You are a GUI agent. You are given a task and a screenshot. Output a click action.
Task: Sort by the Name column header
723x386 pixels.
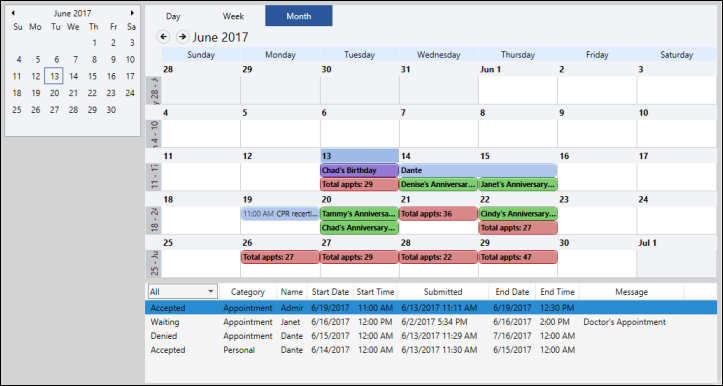pos(292,291)
